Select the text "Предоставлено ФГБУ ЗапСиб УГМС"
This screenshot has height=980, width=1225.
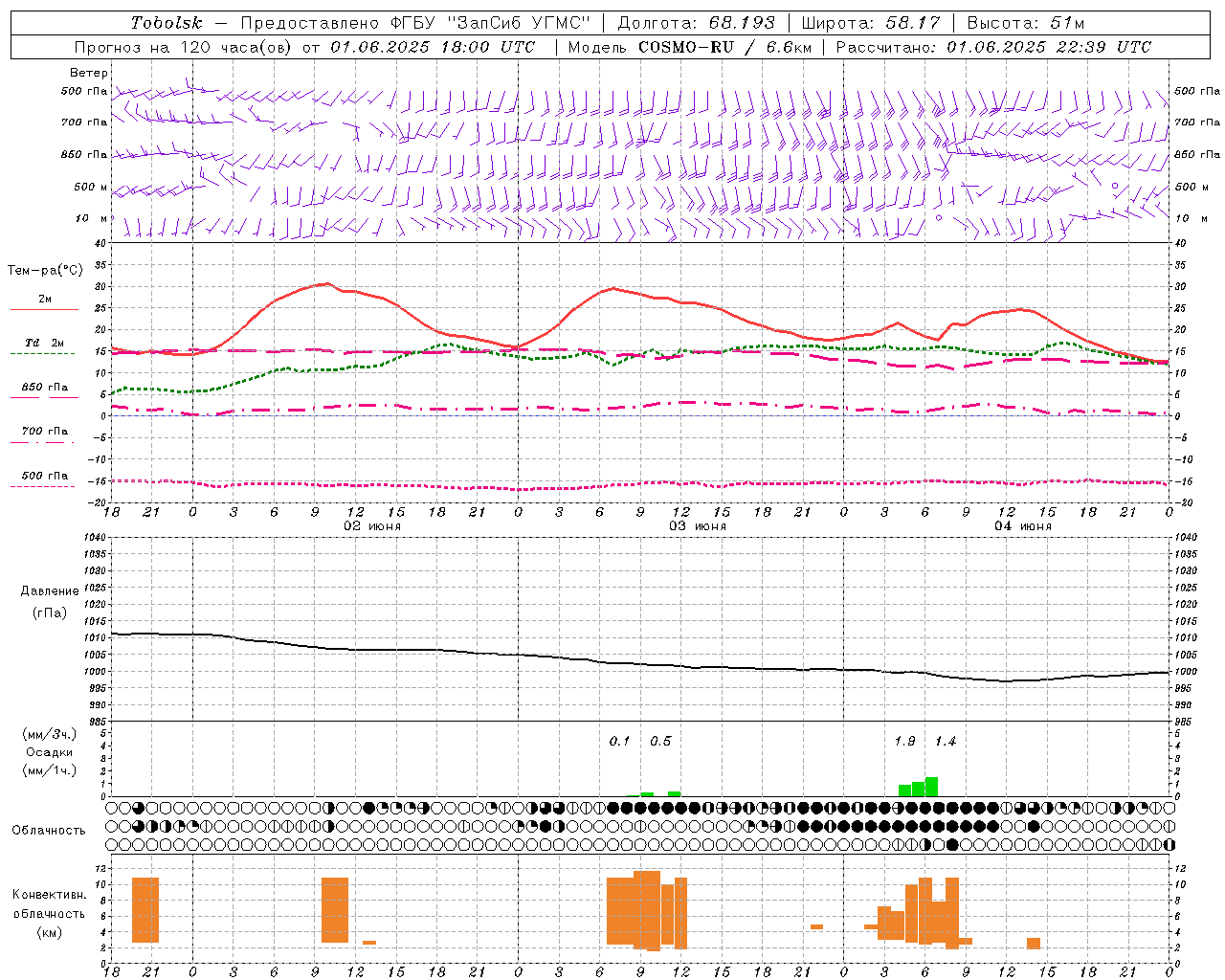(415, 23)
